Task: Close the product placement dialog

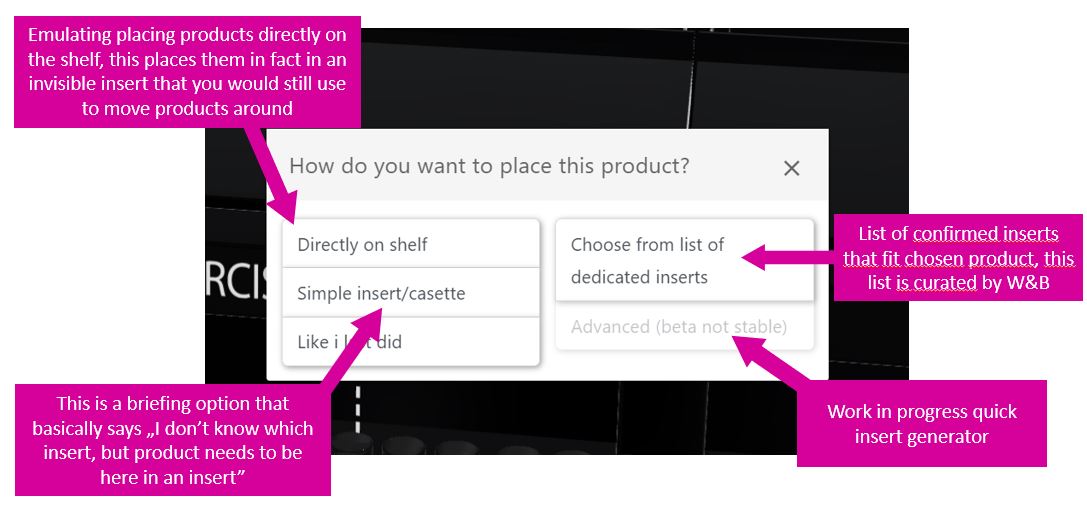Action: click(x=791, y=168)
